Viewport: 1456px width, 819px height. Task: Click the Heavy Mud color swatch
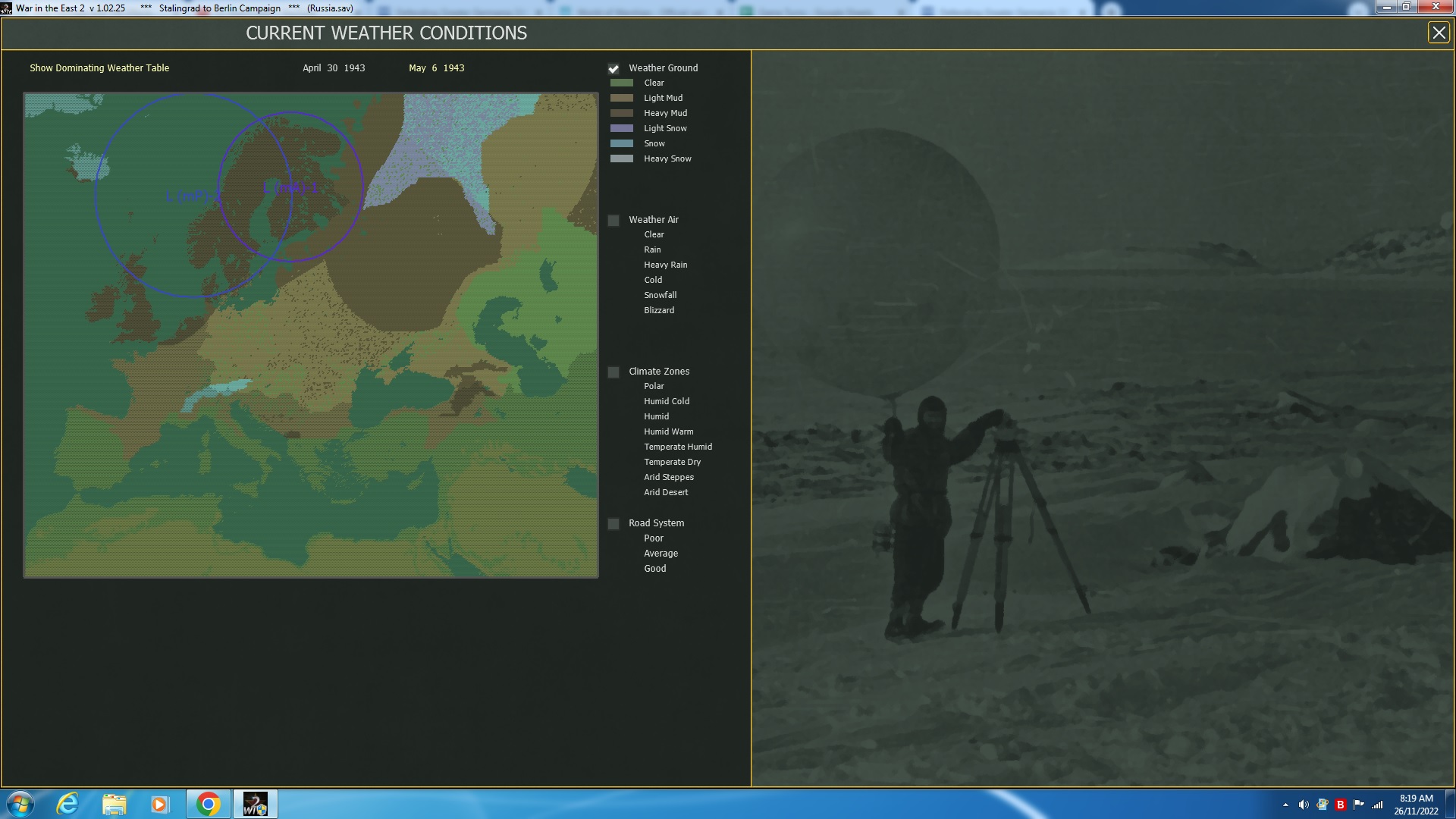(622, 114)
